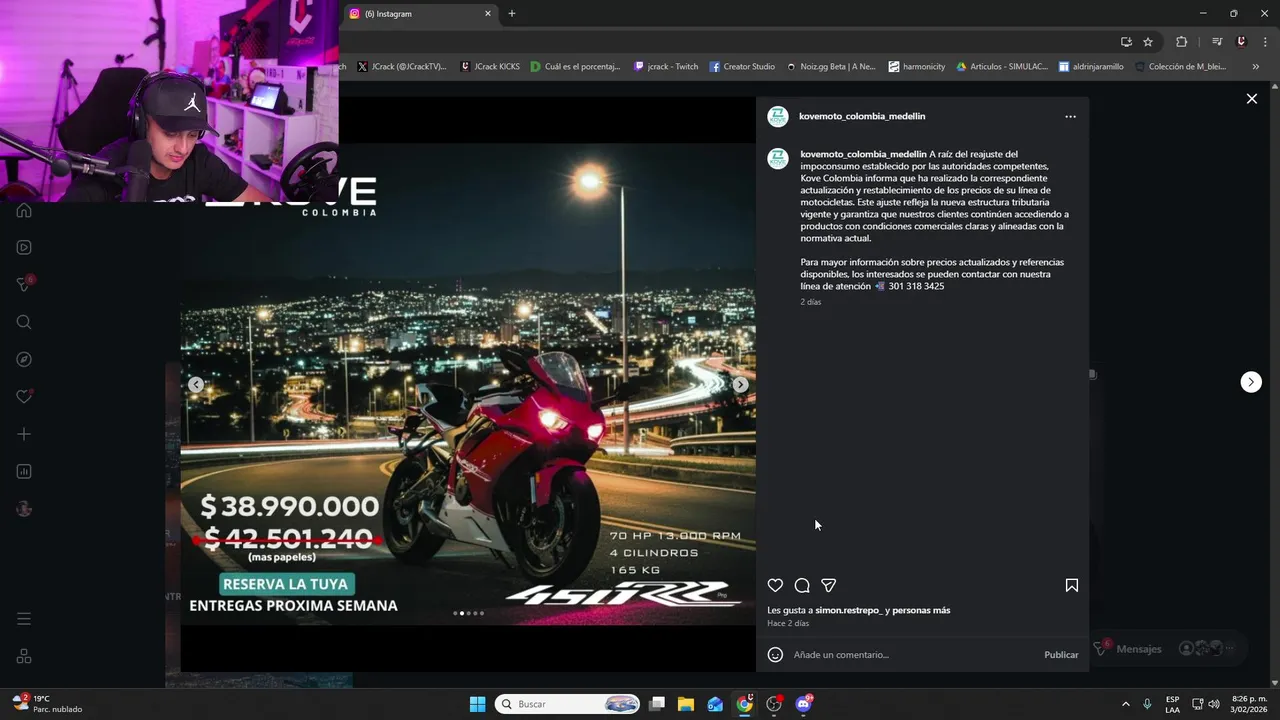Open Search in the Instagram sidebar
Image resolution: width=1280 pixels, height=720 pixels.
[x=24, y=322]
